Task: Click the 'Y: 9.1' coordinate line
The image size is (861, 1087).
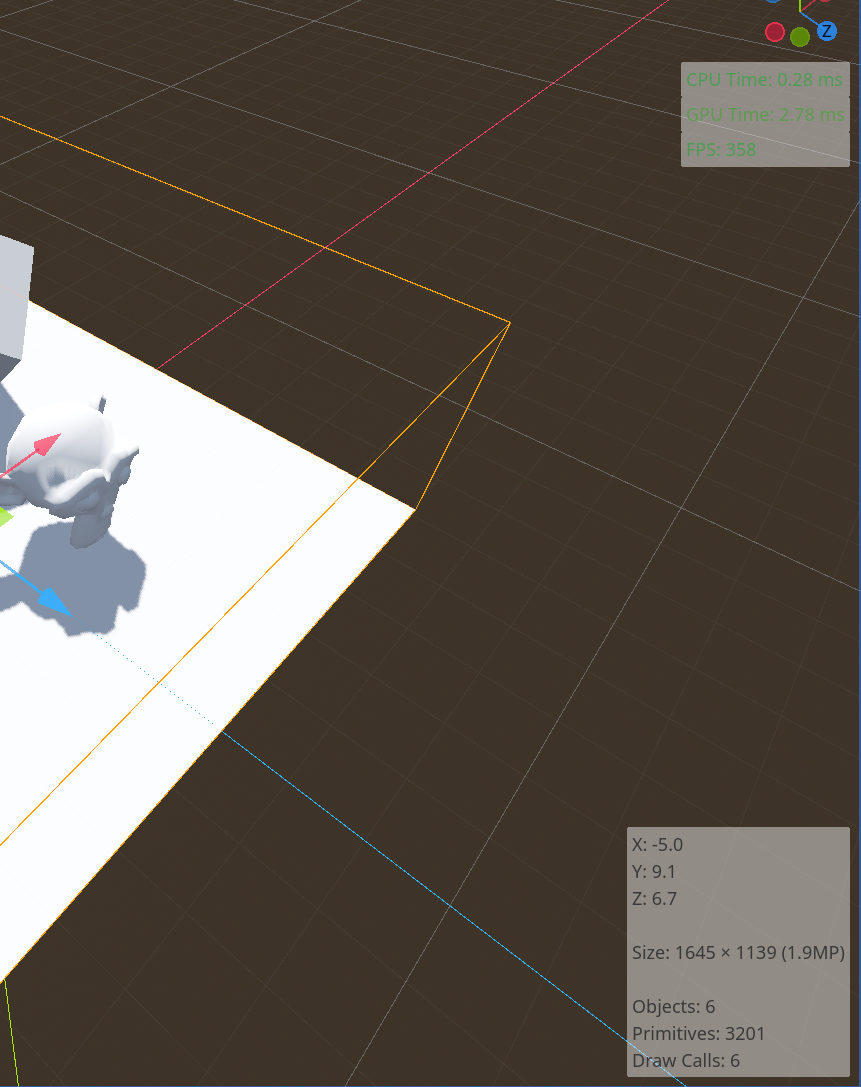Action: [653, 871]
